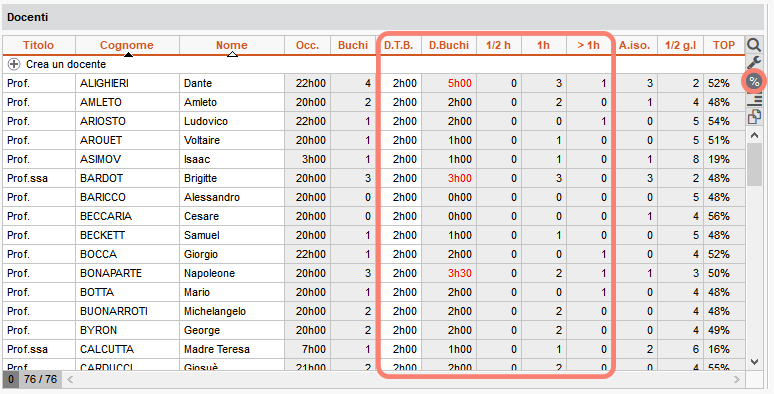Select the ALIGHIERI surname cell
The height and width of the screenshot is (394, 774).
(x=127, y=83)
